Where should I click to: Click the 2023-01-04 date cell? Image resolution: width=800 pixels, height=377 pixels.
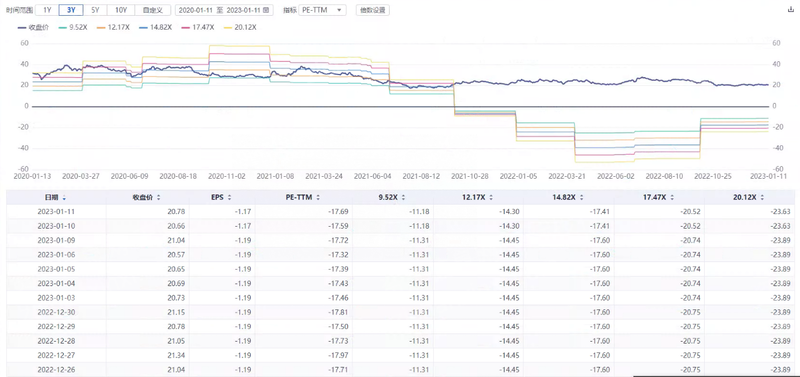(55, 283)
